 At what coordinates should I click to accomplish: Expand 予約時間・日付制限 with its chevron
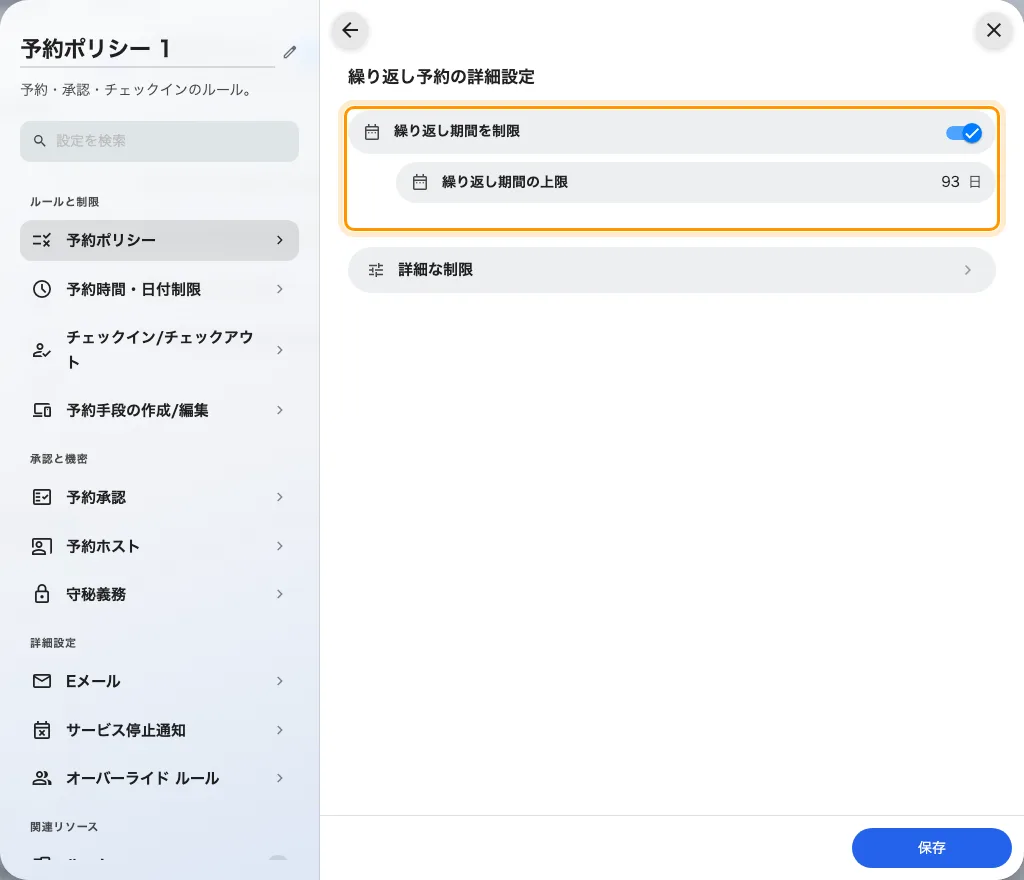[x=280, y=289]
